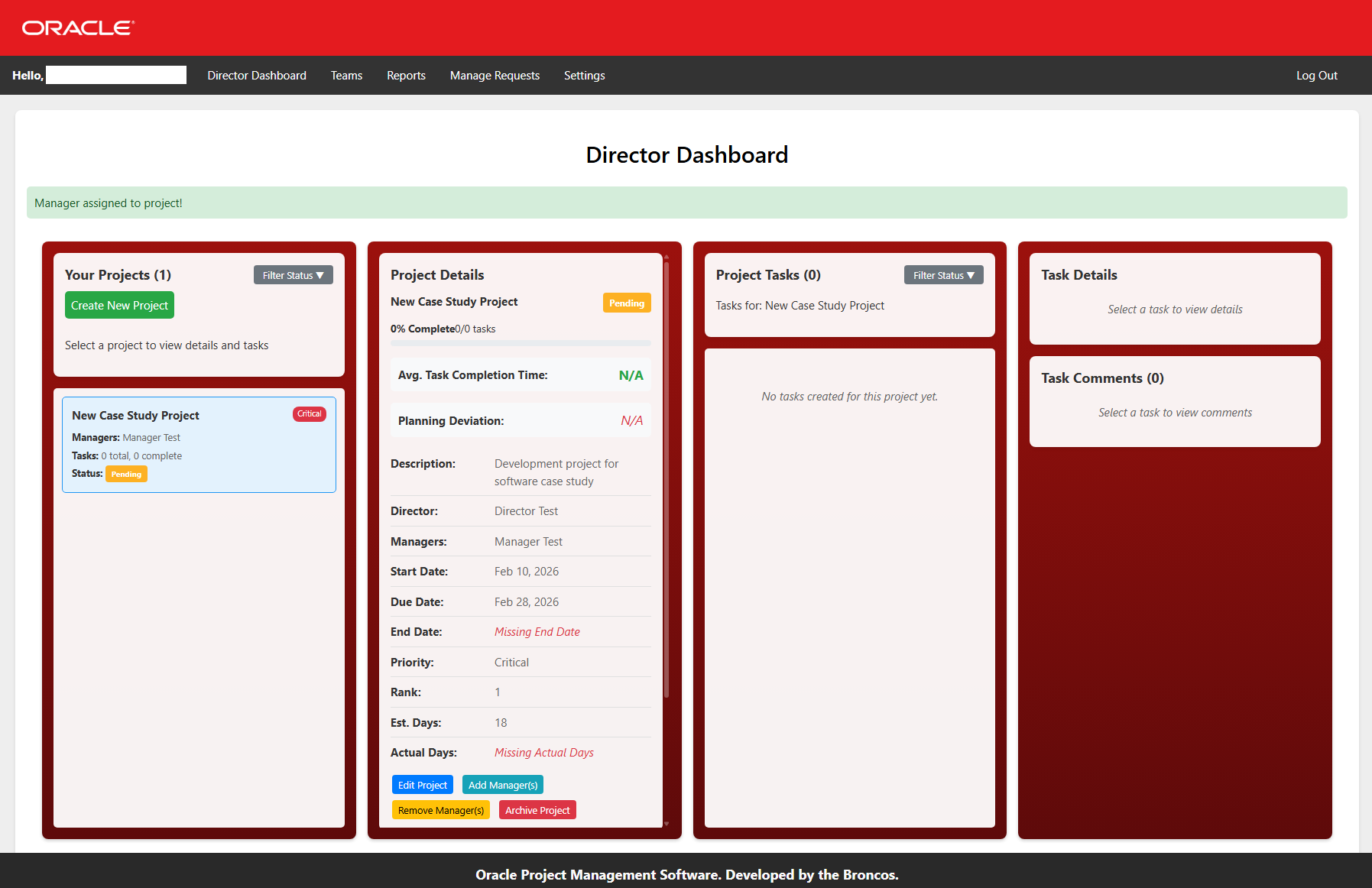Click the task completion progress bar
Viewport: 1372px width, 888px height.
tap(520, 343)
